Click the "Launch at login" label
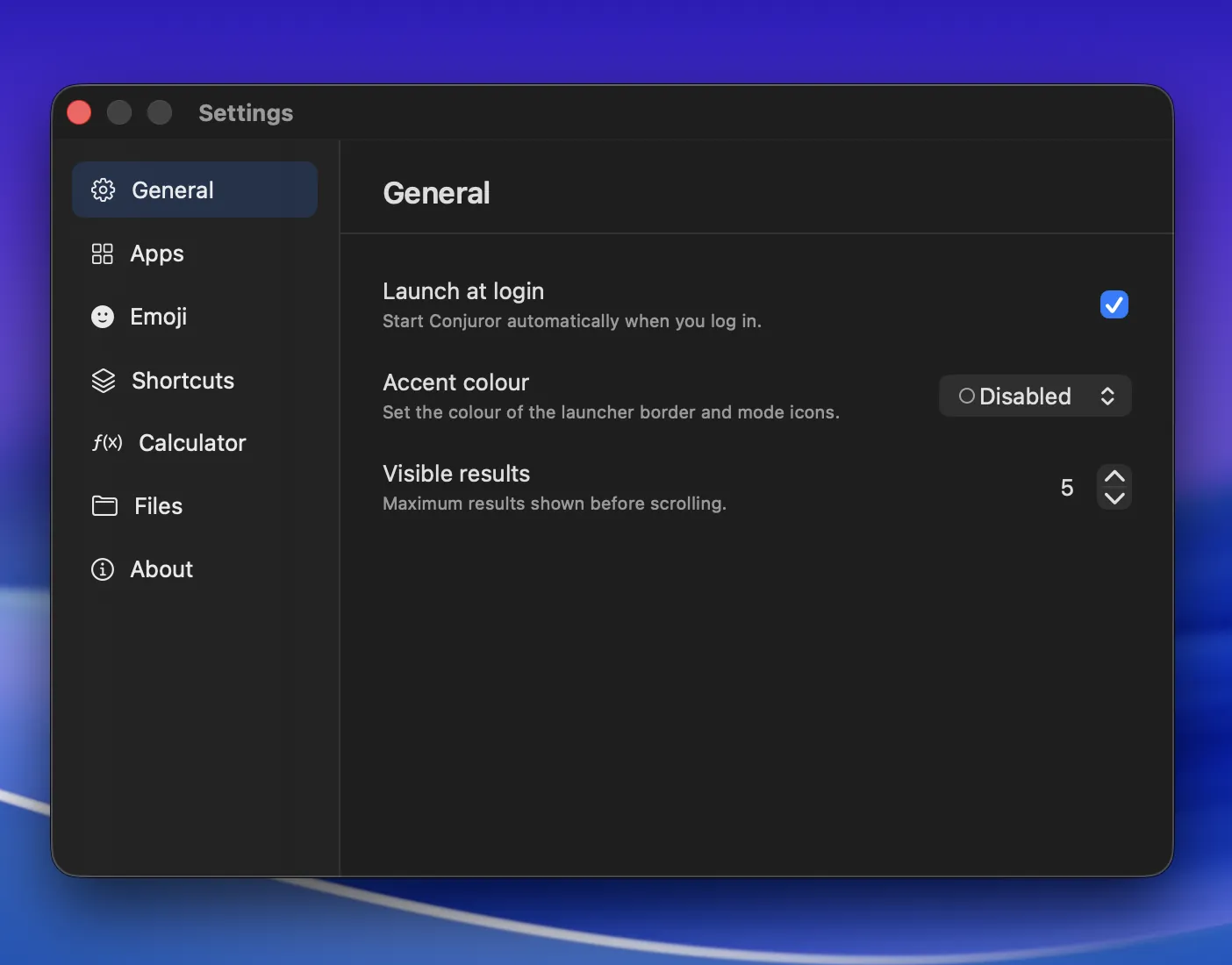The height and width of the screenshot is (965, 1232). 463,291
